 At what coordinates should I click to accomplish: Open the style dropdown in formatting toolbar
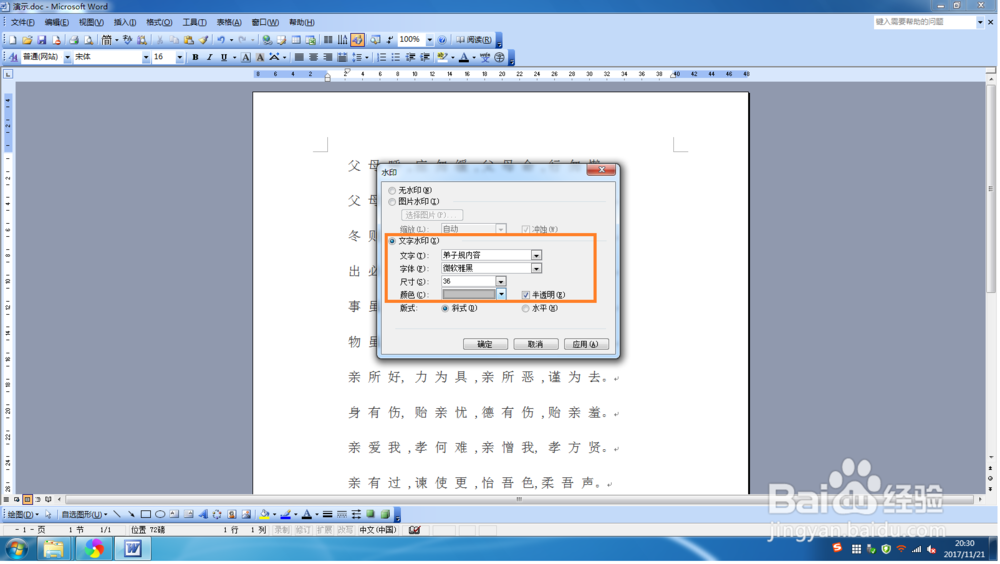[67, 57]
